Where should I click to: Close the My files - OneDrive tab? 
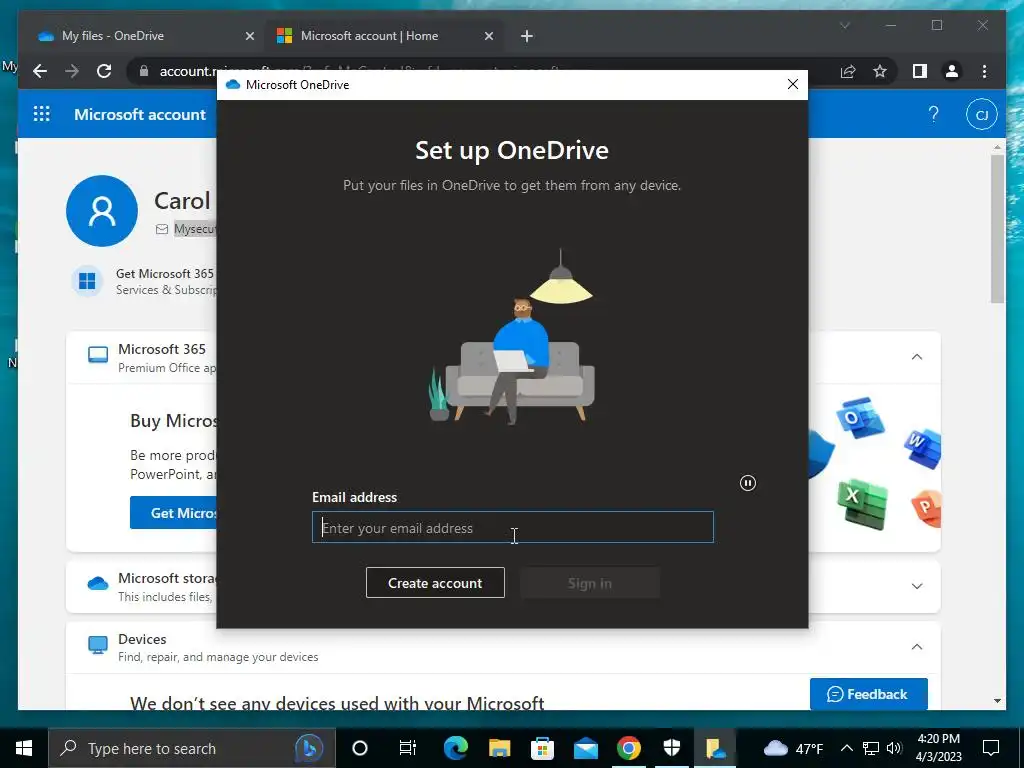[249, 36]
